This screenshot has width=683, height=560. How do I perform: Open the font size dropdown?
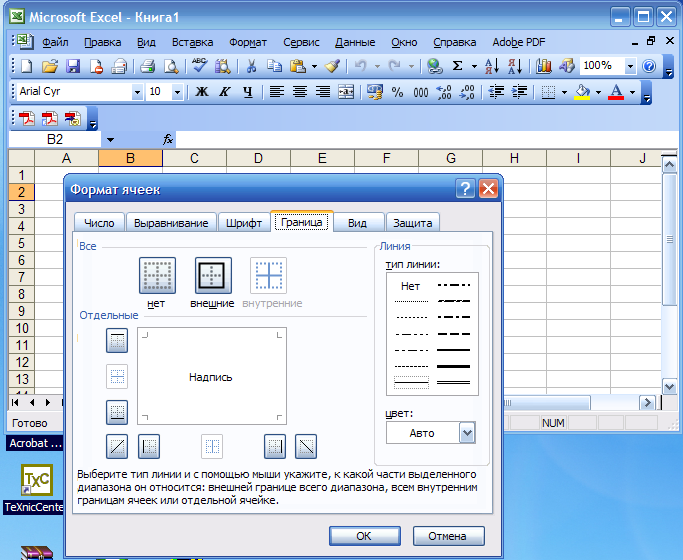[177, 92]
